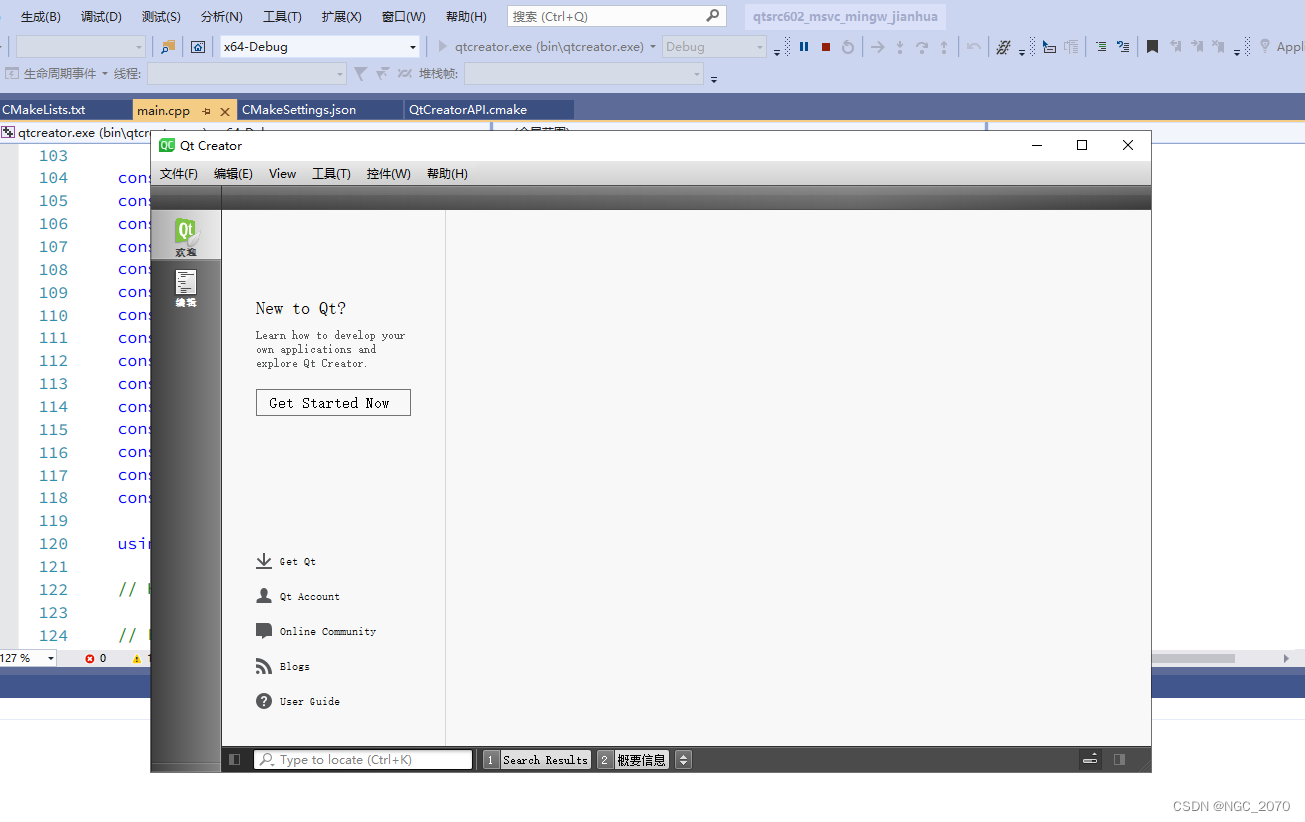Open the Online Community link
The width and height of the screenshot is (1305, 822).
tap(263, 631)
